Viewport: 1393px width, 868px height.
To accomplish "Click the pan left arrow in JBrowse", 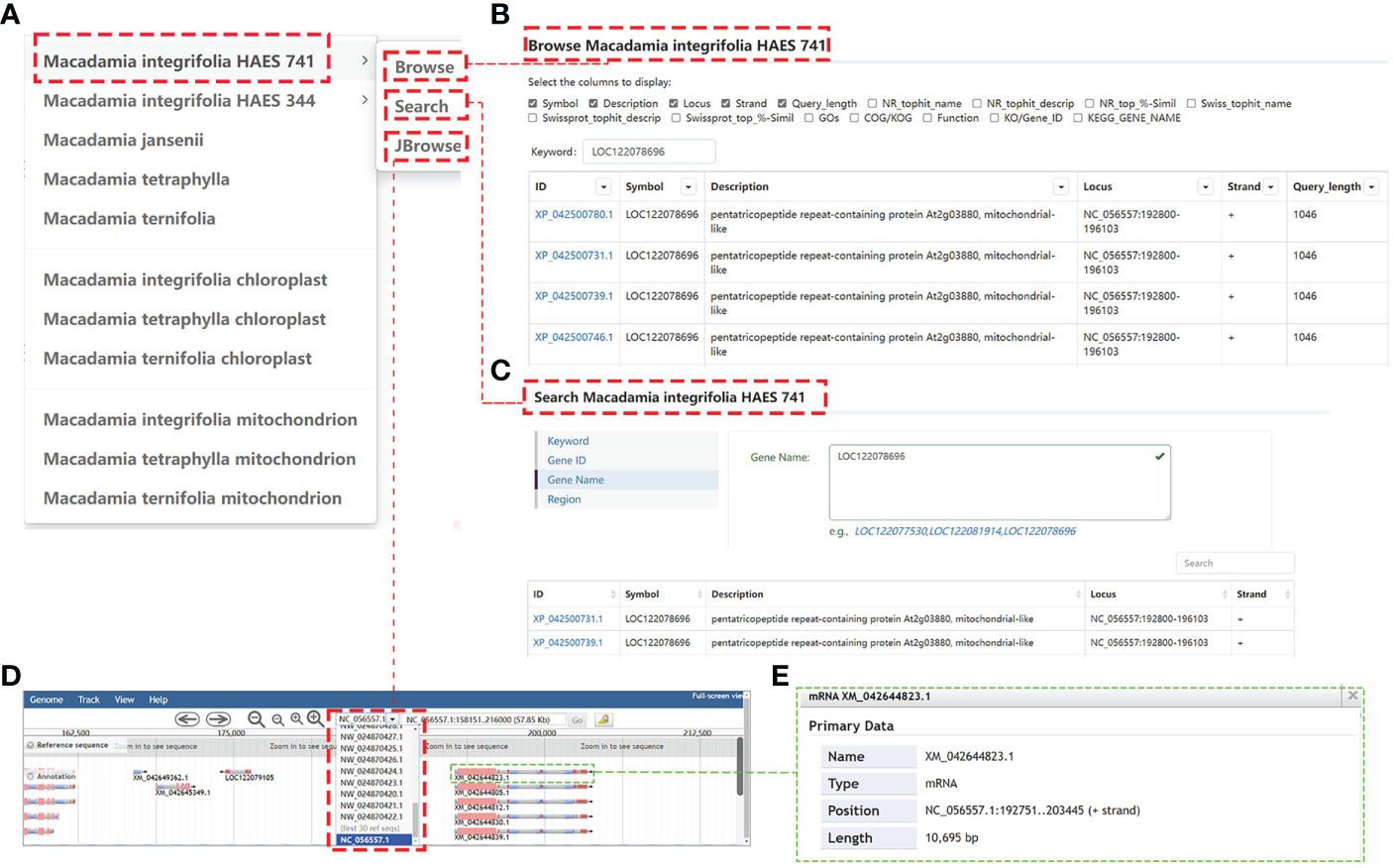I will pos(187,719).
